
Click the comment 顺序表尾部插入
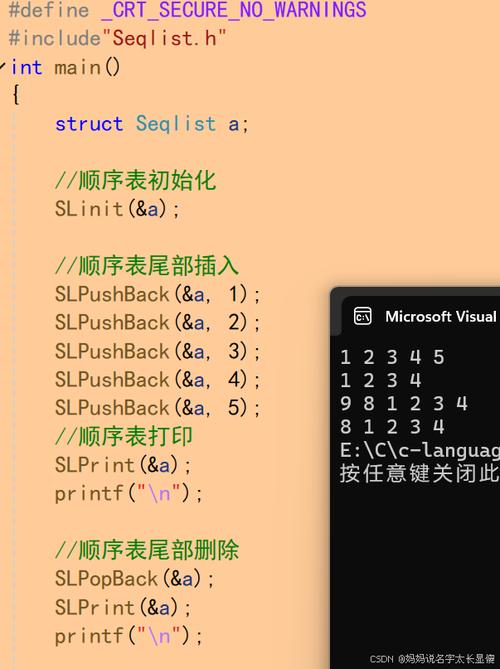point(147,265)
